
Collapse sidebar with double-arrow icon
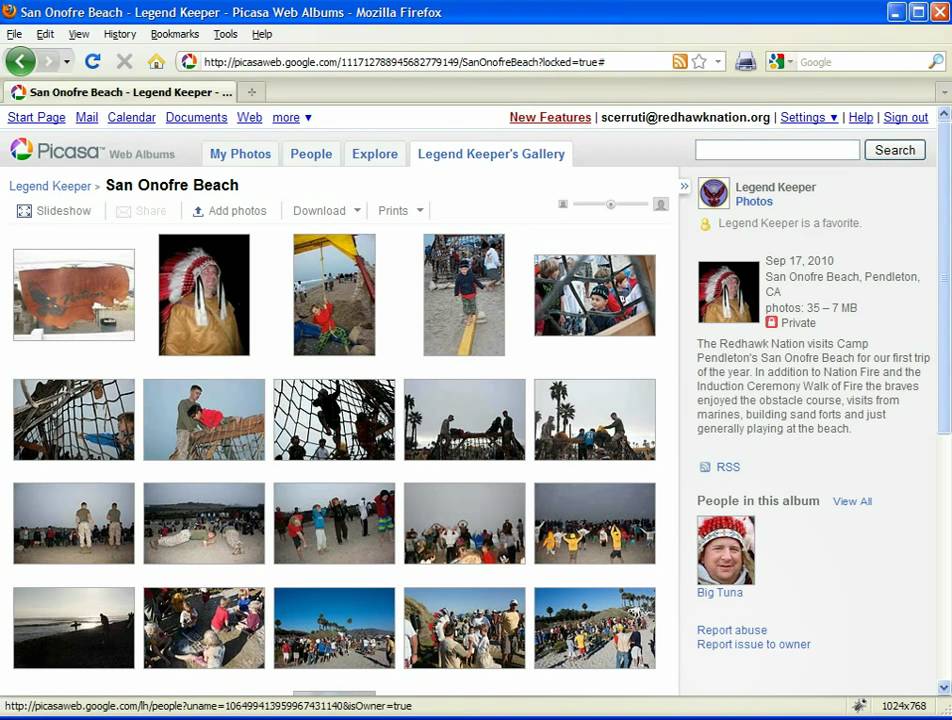(685, 186)
